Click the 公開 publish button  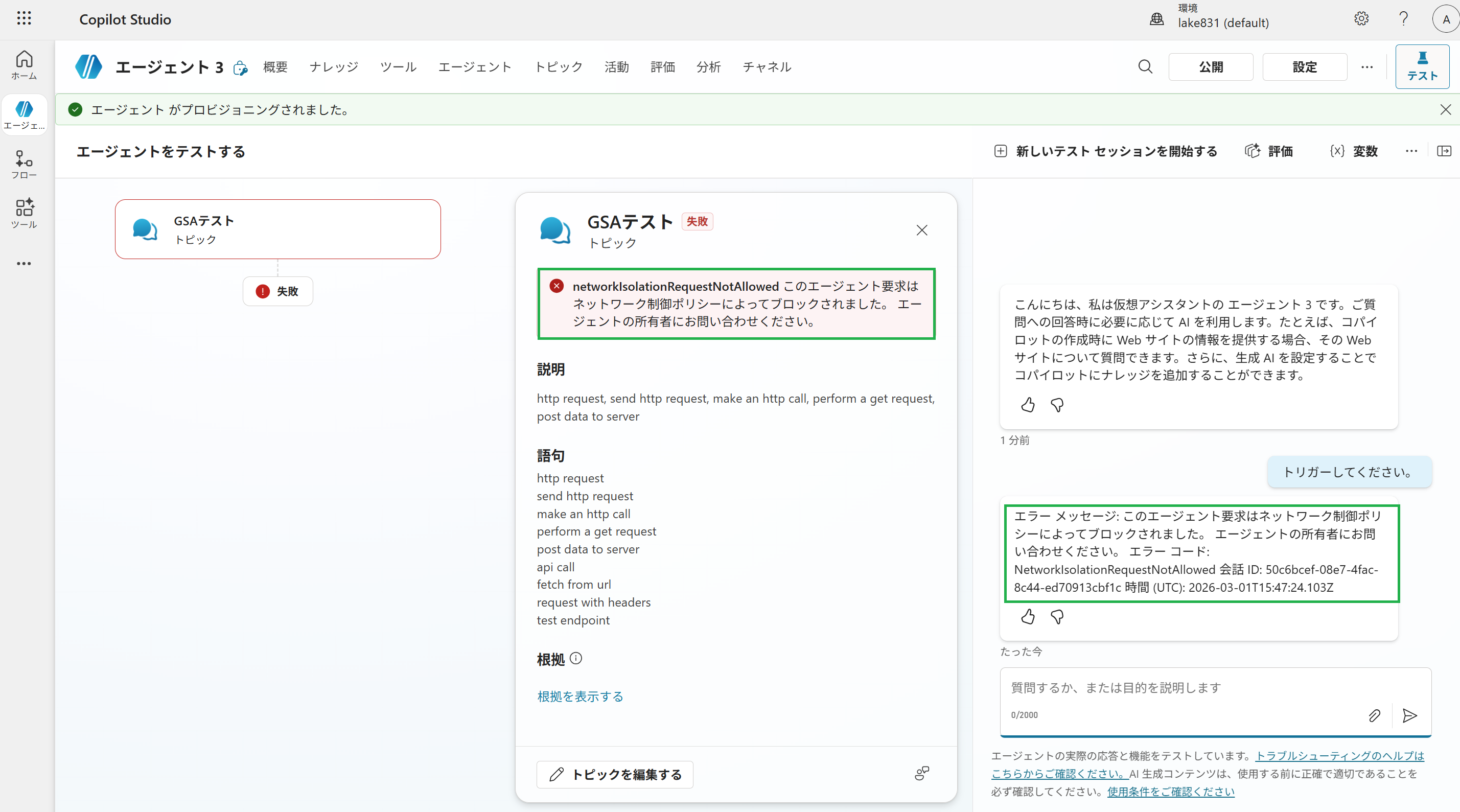1211,67
